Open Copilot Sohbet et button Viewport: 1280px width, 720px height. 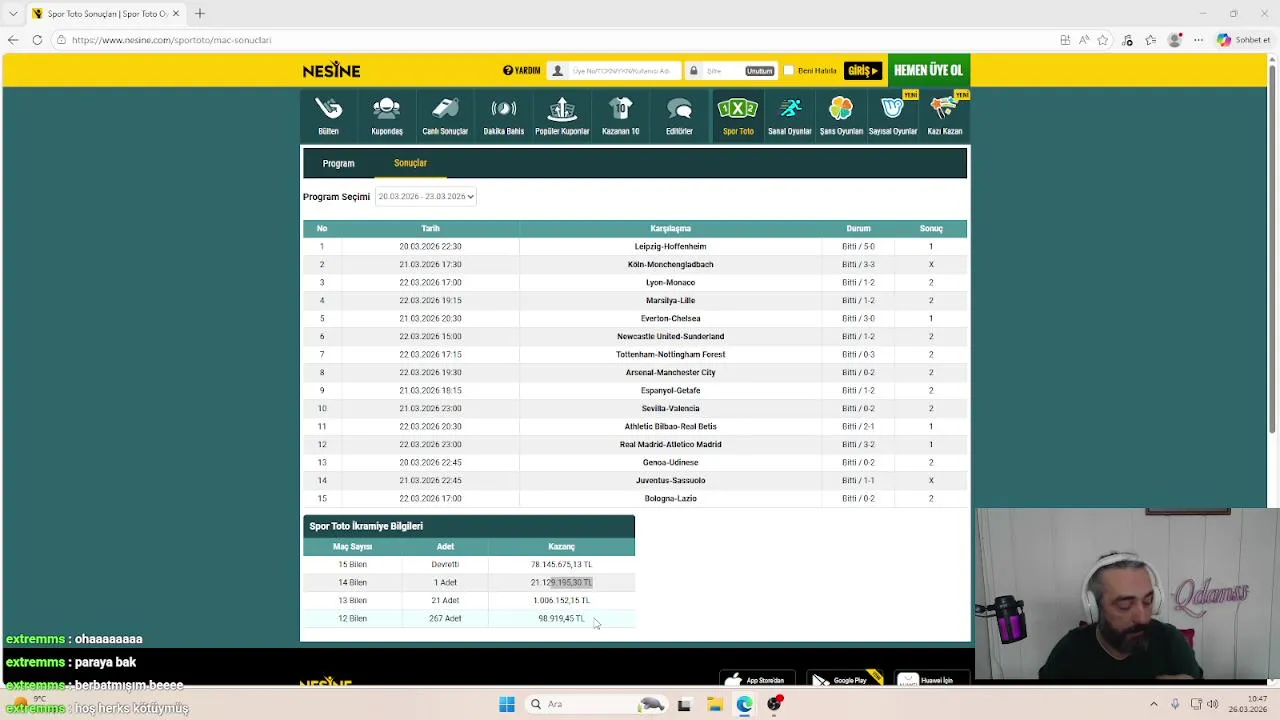click(x=1244, y=40)
